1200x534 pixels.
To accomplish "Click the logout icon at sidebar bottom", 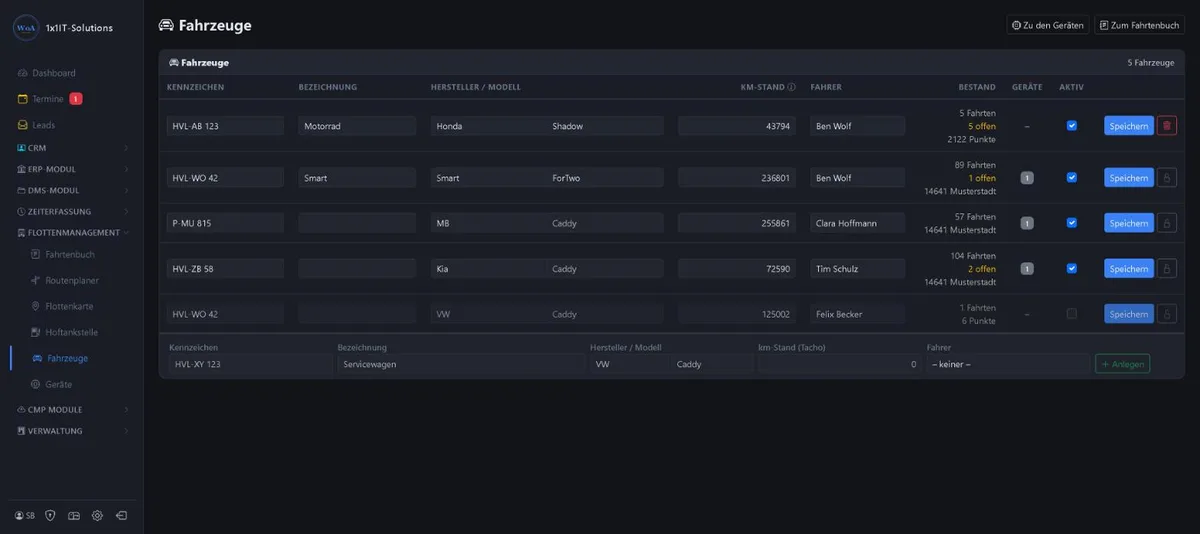I will coord(121,516).
